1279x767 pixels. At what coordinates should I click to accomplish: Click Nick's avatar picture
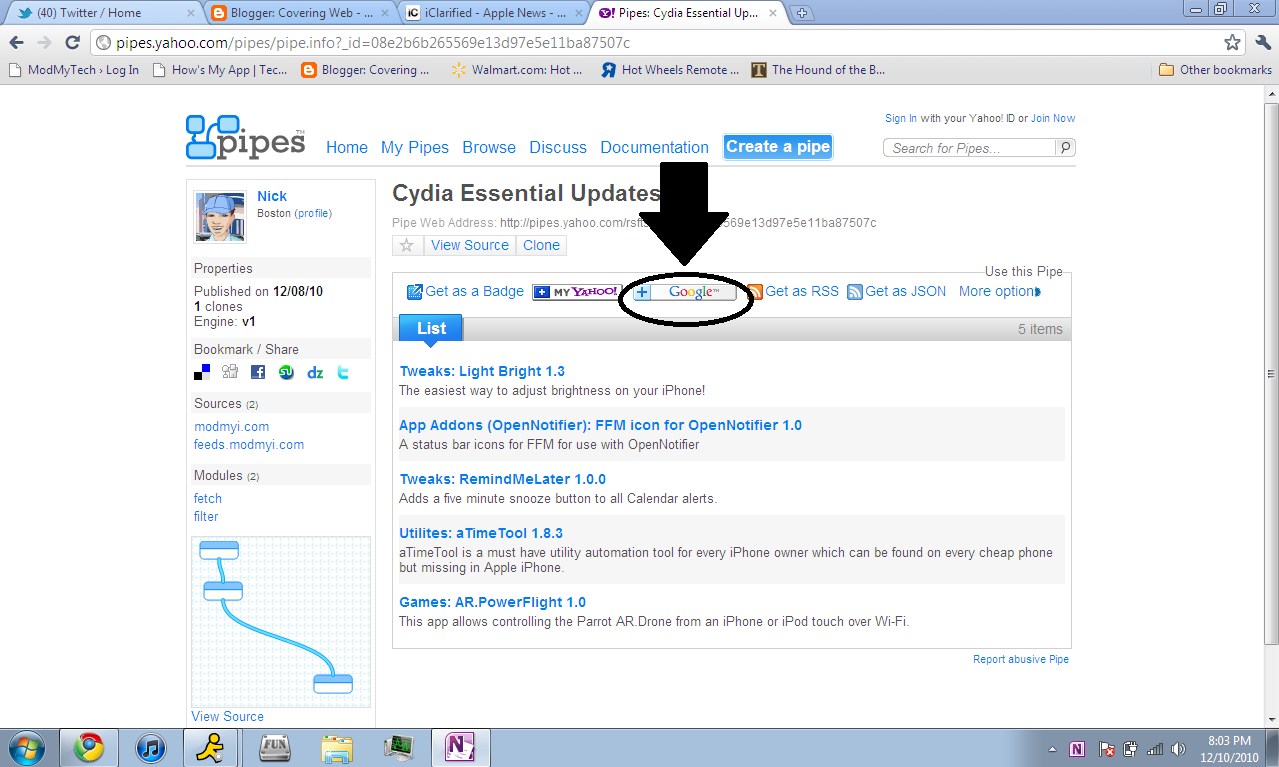[x=220, y=217]
